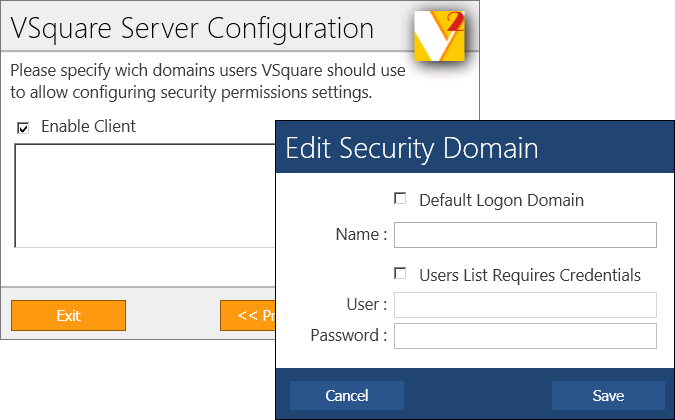
Task: Enable Users List Requires Credentials
Action: pyautogui.click(x=400, y=274)
